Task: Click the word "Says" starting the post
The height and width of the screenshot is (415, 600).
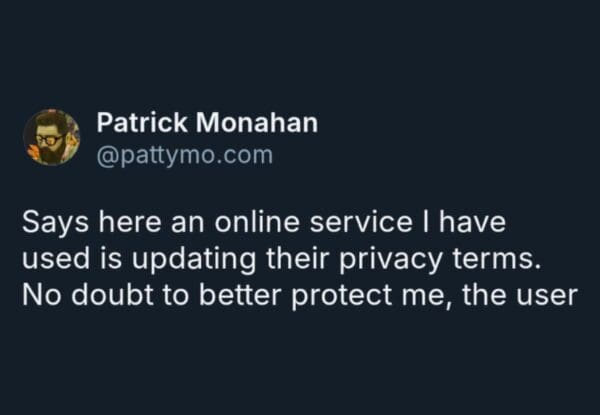Action: pyautogui.click(x=49, y=220)
